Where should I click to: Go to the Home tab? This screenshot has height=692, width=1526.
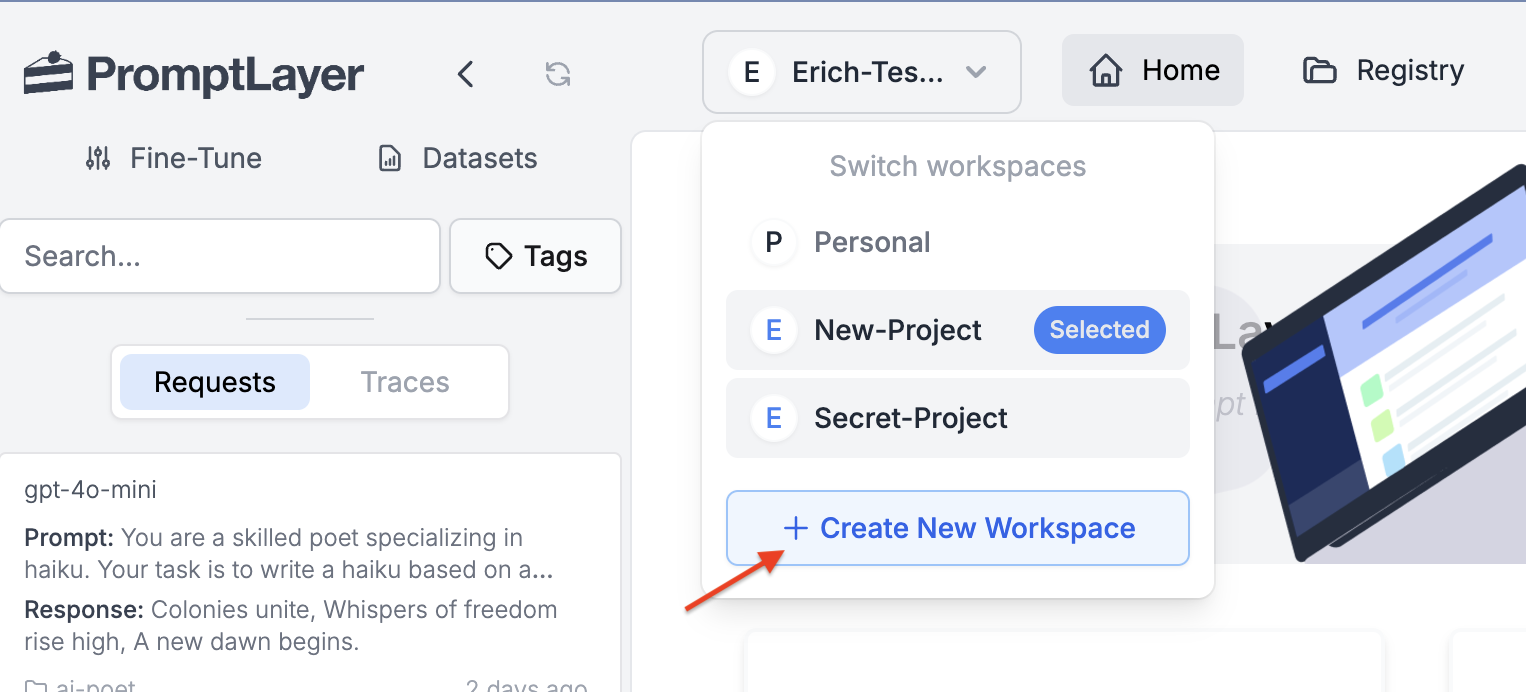[x=1153, y=70]
